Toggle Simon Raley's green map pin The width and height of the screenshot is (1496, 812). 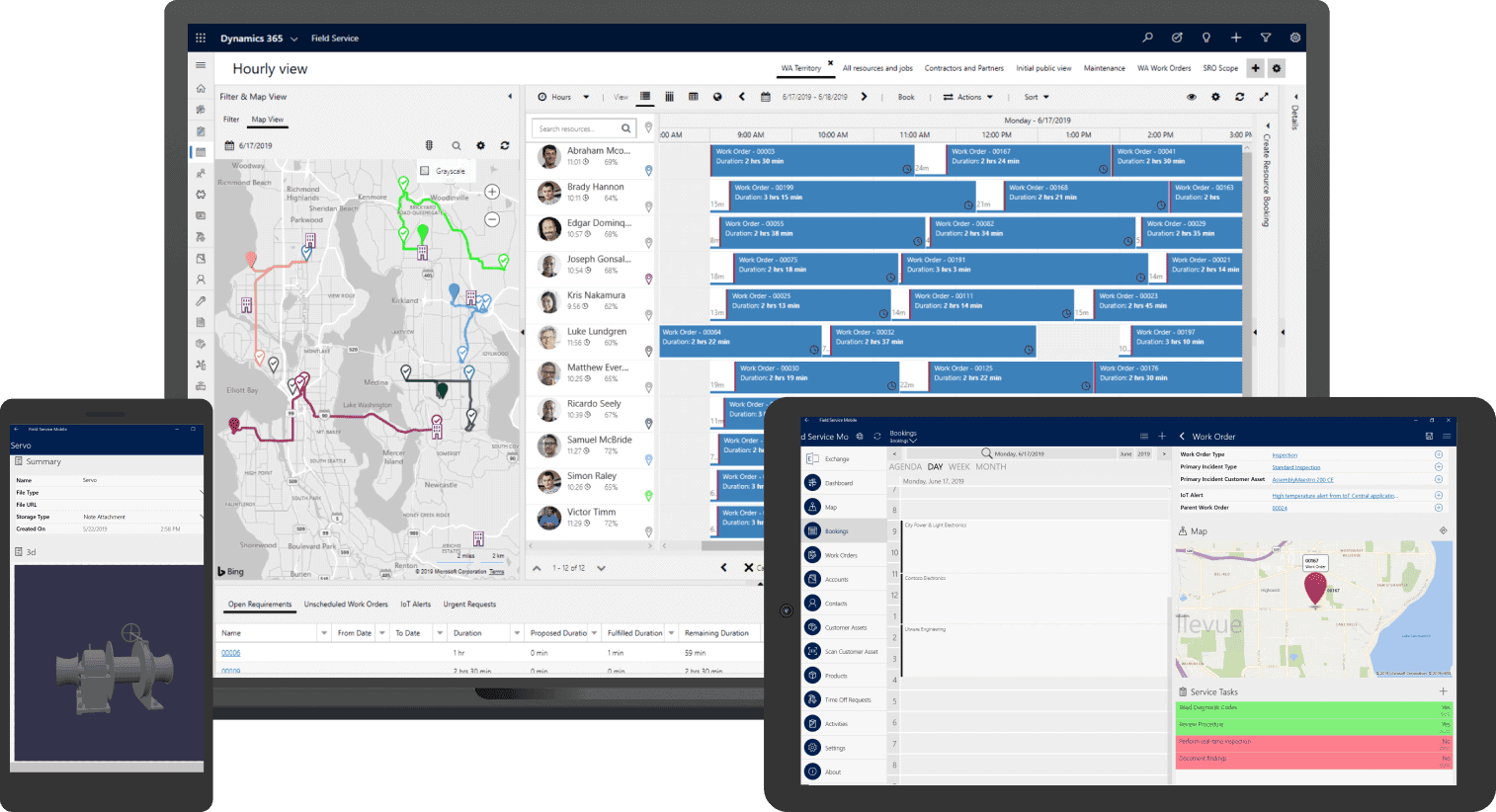coord(648,496)
